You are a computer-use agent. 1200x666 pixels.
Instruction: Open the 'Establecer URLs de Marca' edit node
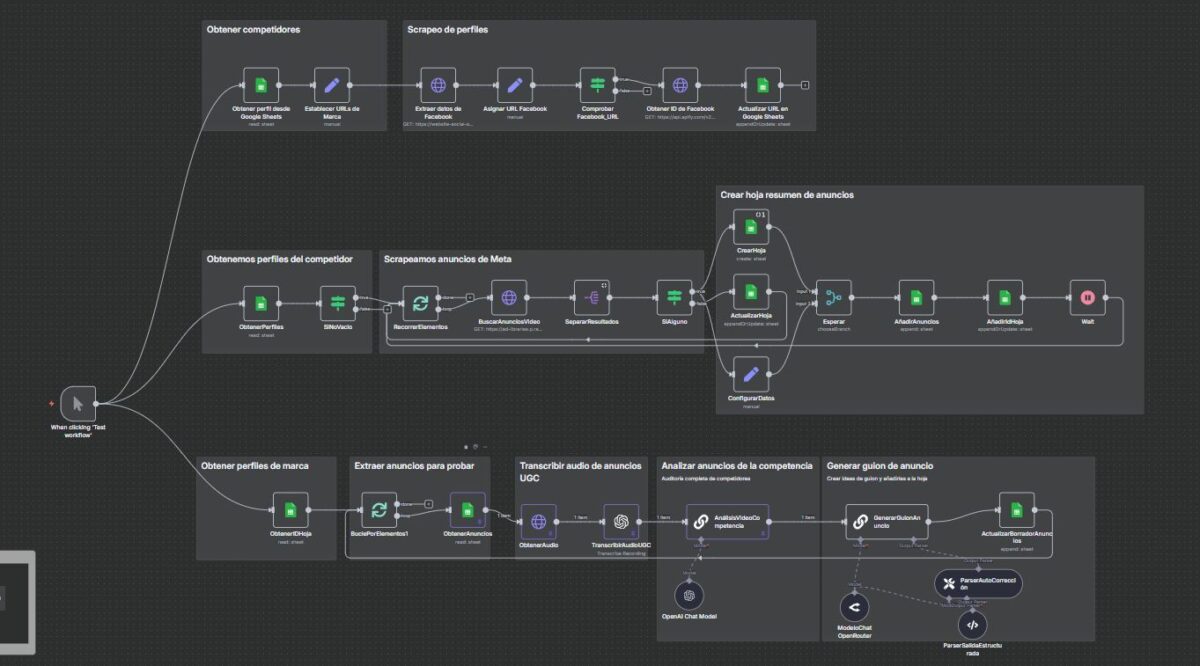[x=331, y=85]
